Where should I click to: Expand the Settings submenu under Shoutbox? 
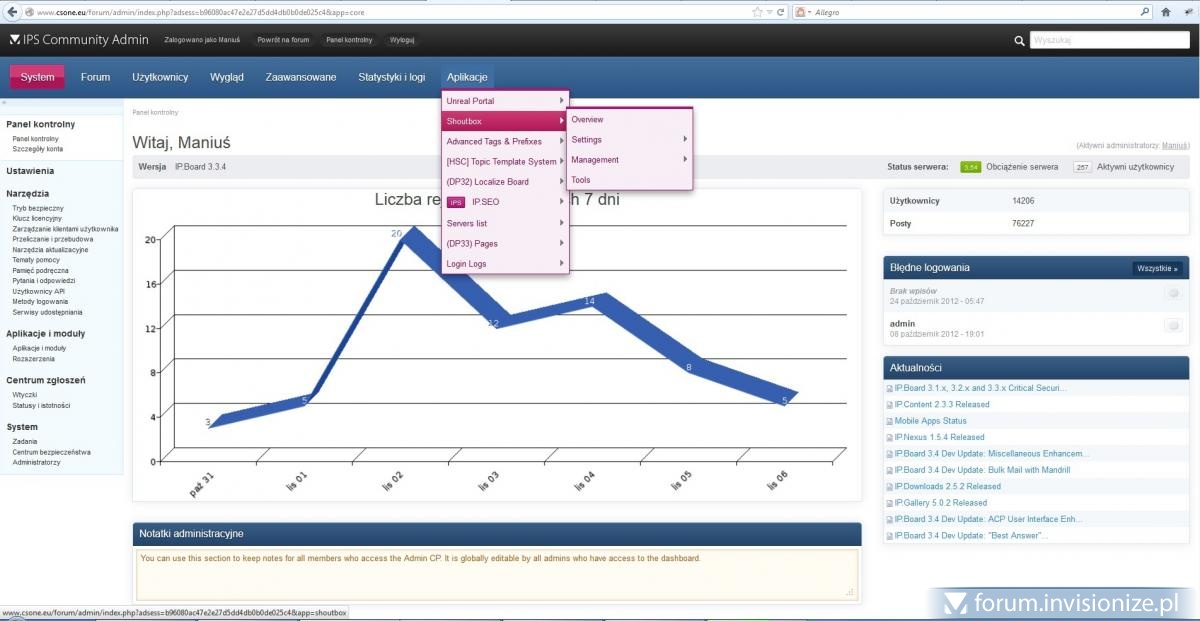pos(629,140)
